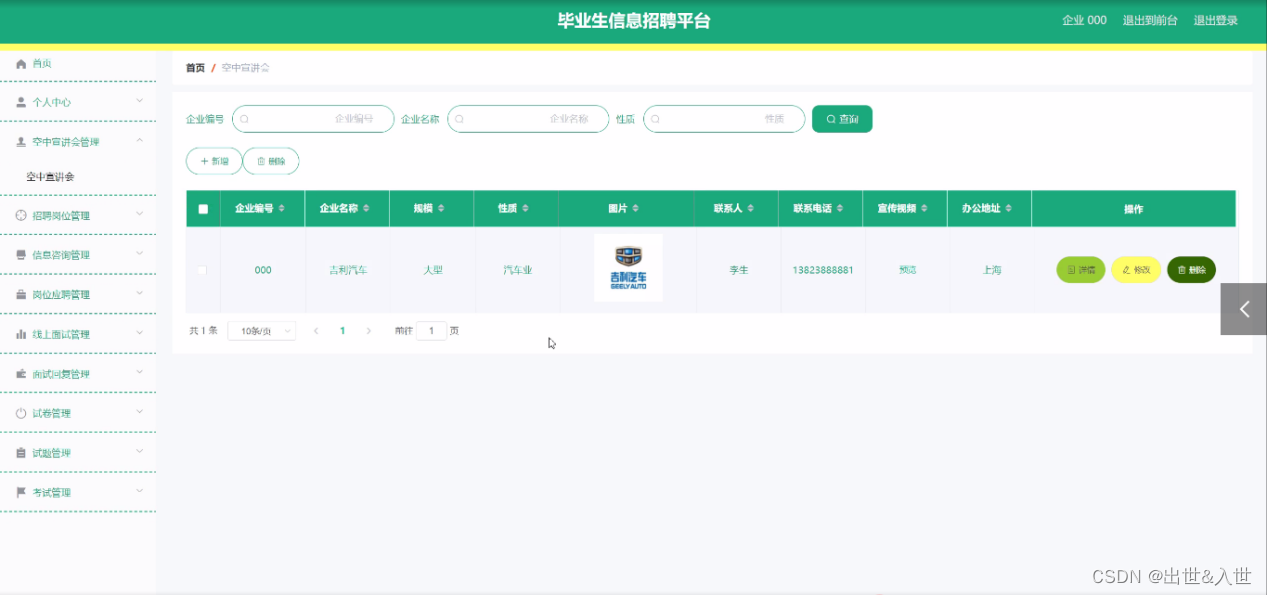The image size is (1267, 595).
Task: Expand the 个人中心 menu chevron
Action: 140,101
